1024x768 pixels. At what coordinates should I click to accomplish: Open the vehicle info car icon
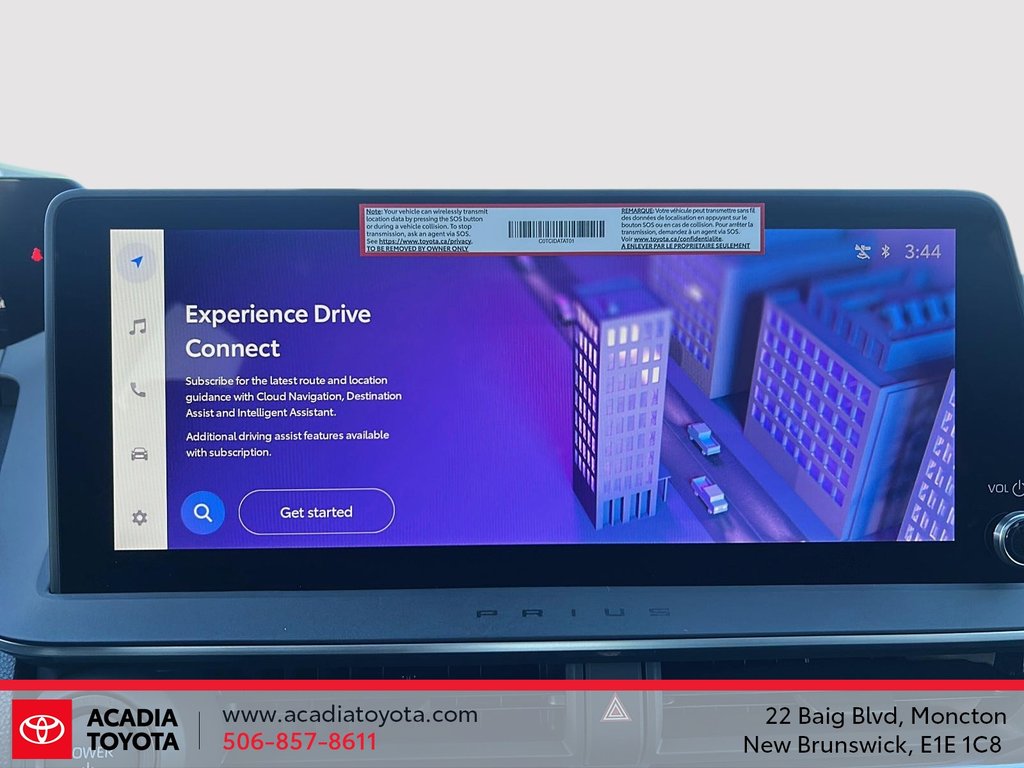[x=139, y=454]
